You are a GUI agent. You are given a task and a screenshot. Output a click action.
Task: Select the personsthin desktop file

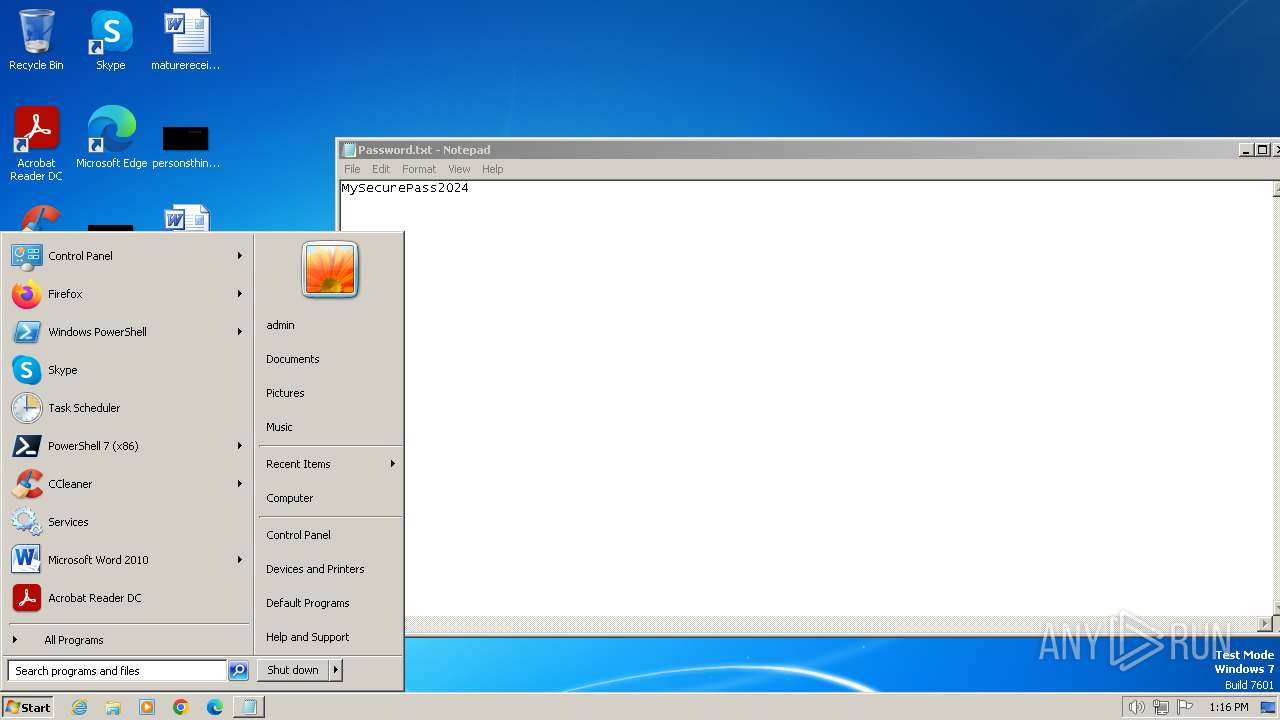click(186, 144)
